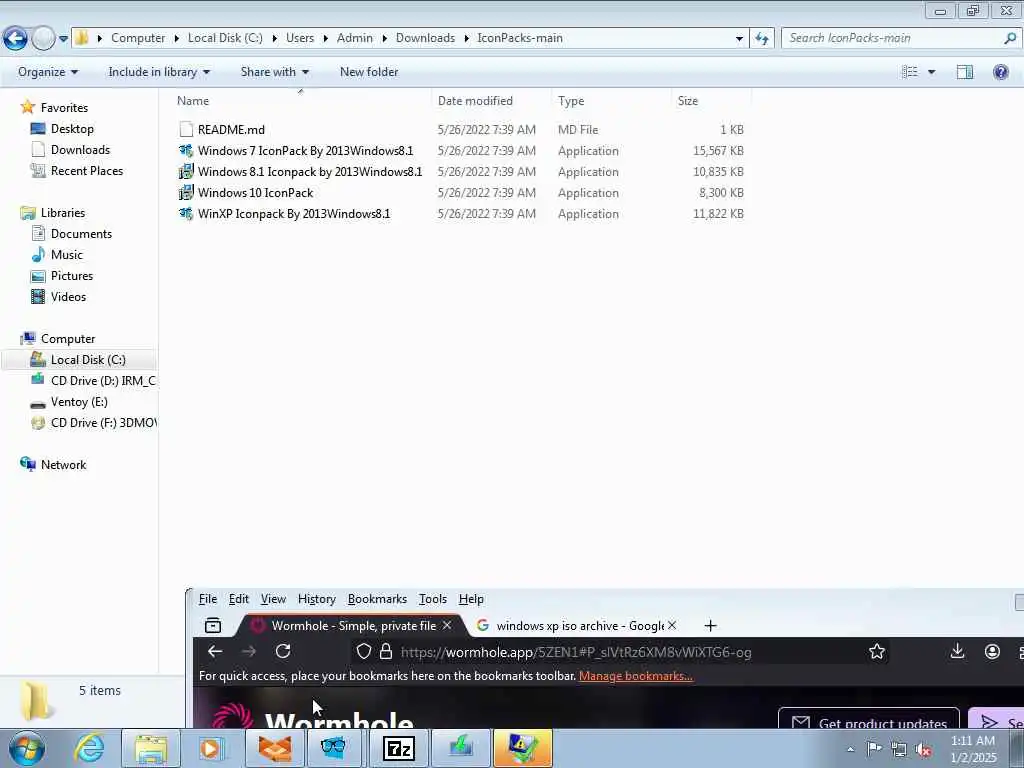Click the Explorer Forward navigation button
The height and width of the screenshot is (768, 1024).
click(43, 38)
